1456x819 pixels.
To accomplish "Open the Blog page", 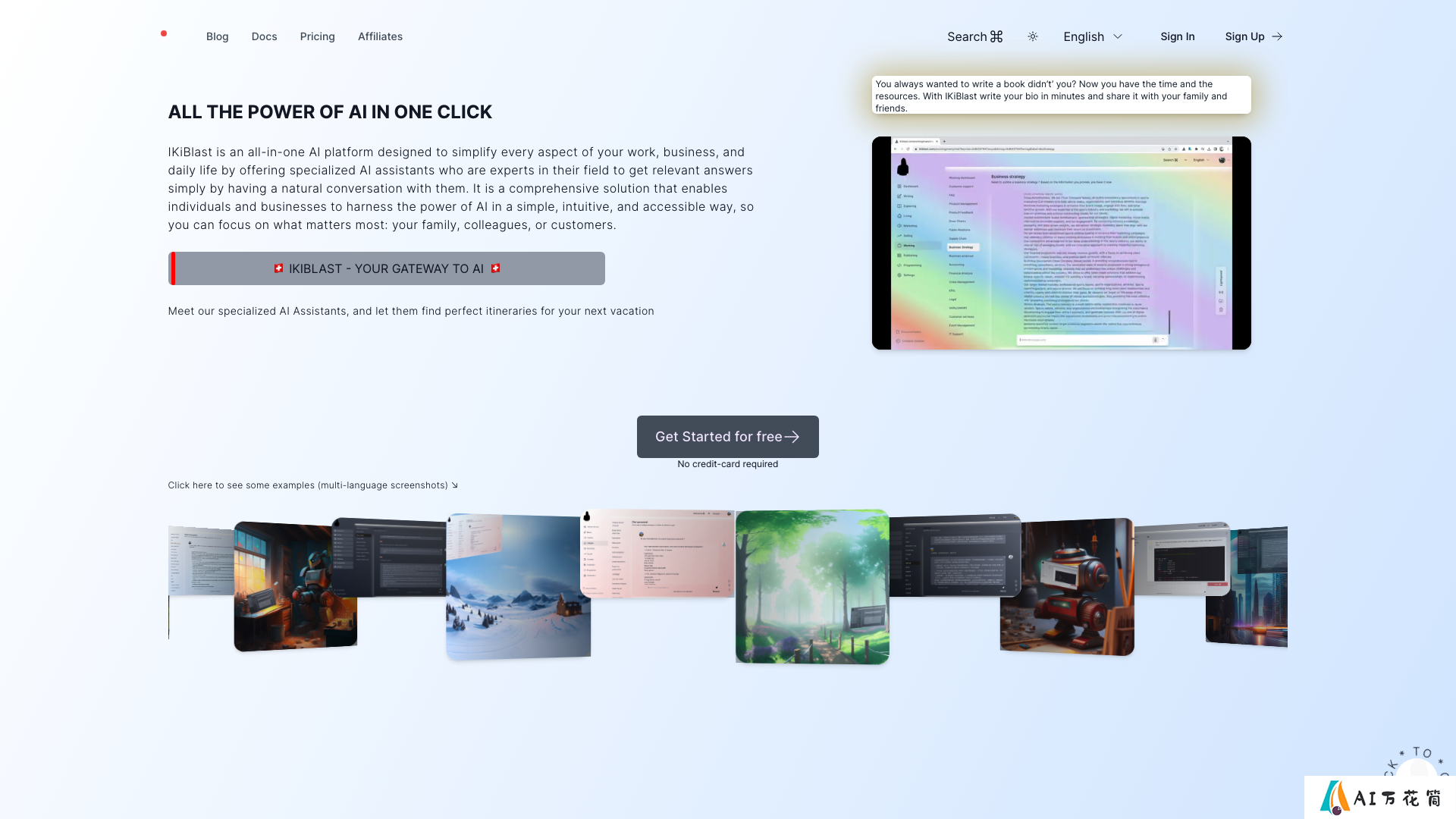I will pos(217,36).
